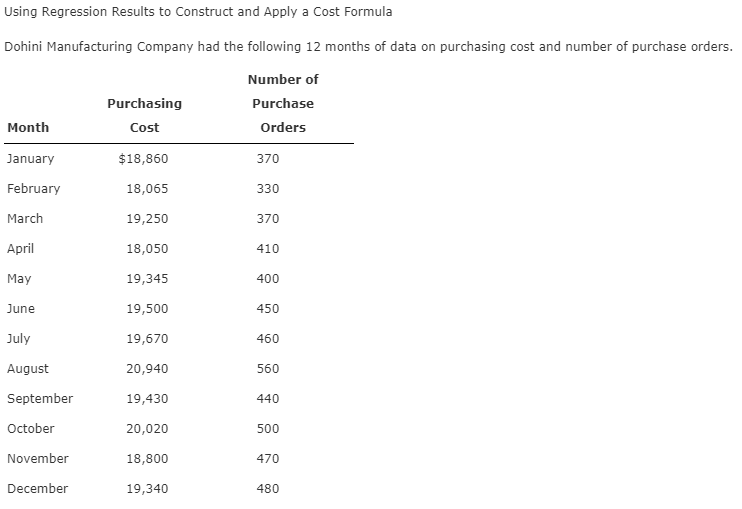
Task: Select the July cost 19,670
Action: [x=147, y=339]
